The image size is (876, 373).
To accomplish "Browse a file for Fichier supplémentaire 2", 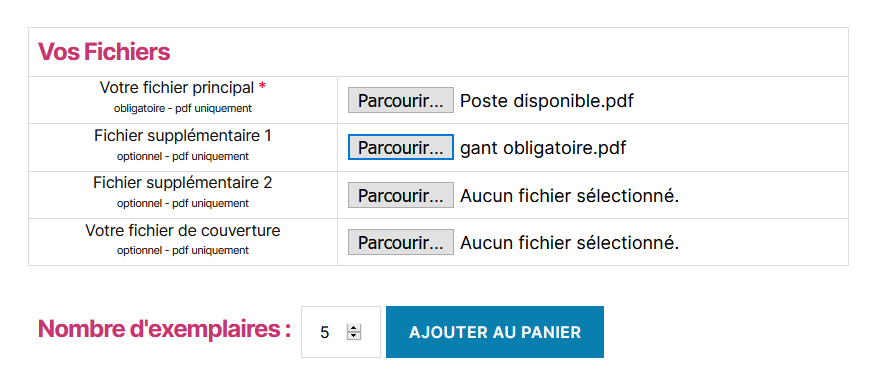I will [x=401, y=195].
